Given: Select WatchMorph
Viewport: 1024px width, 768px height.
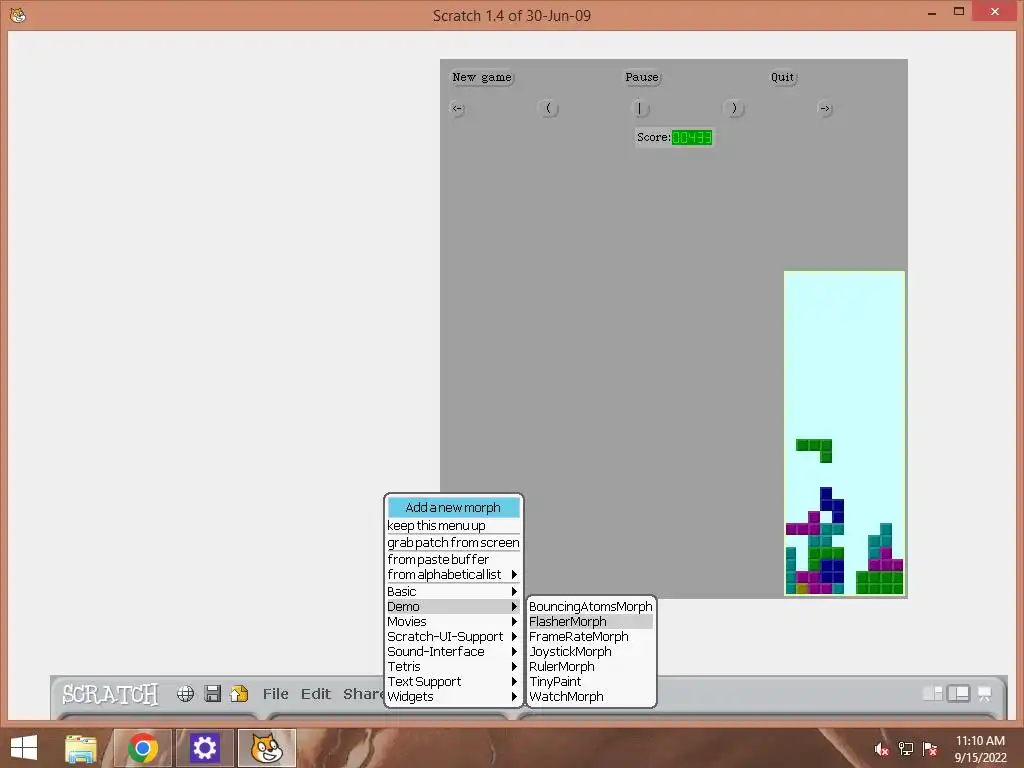Looking at the screenshot, I should (590, 697).
